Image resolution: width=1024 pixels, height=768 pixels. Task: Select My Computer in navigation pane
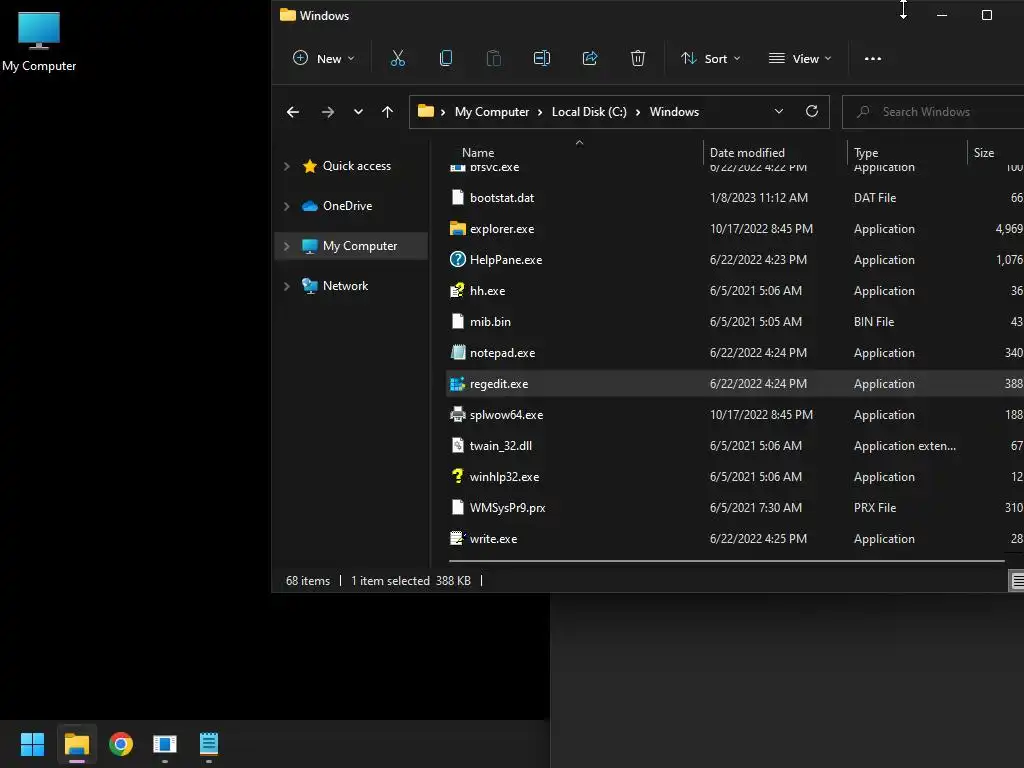coord(360,246)
